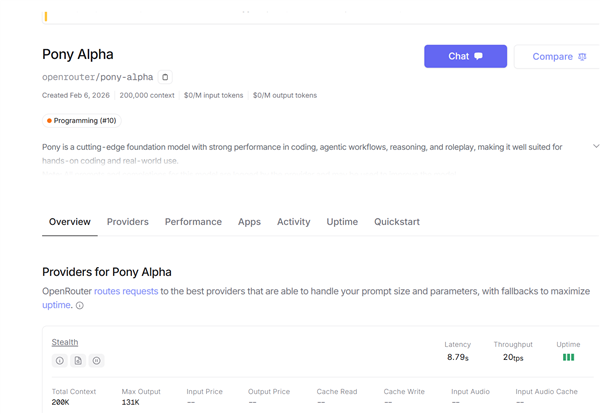This screenshot has width=600, height=414.
Task: Open the Stealth provider link
Action: point(65,342)
